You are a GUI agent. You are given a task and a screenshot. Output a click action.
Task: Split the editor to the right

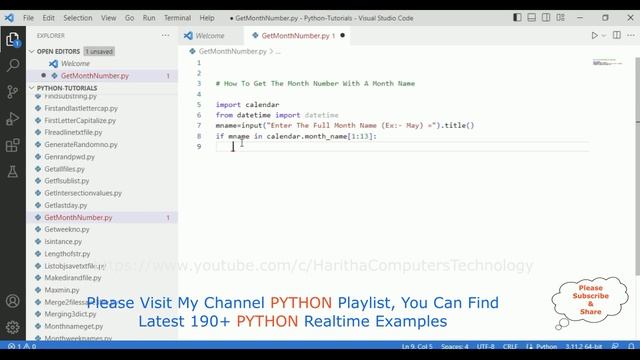pyautogui.click(x=617, y=36)
